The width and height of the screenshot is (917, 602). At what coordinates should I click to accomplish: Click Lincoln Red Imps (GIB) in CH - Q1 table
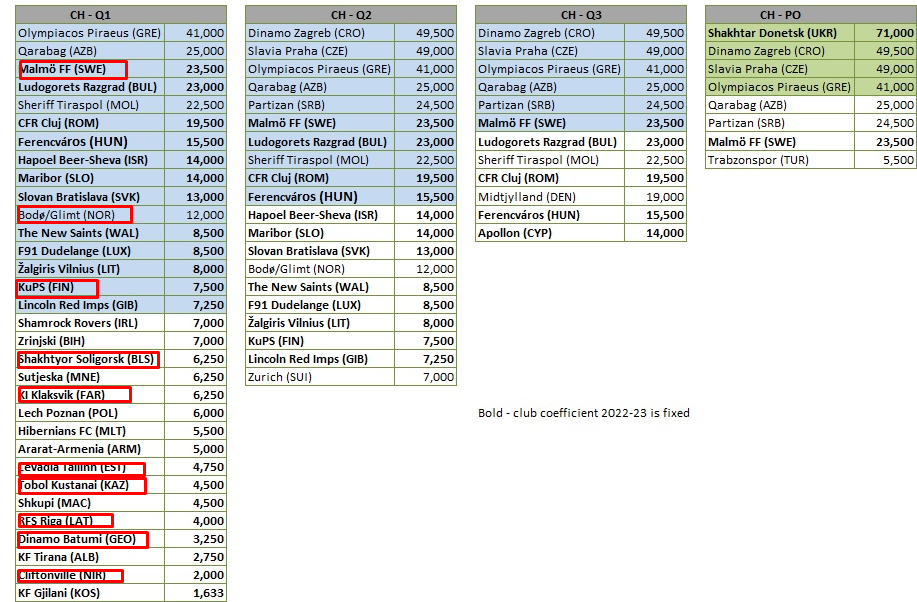click(90, 305)
